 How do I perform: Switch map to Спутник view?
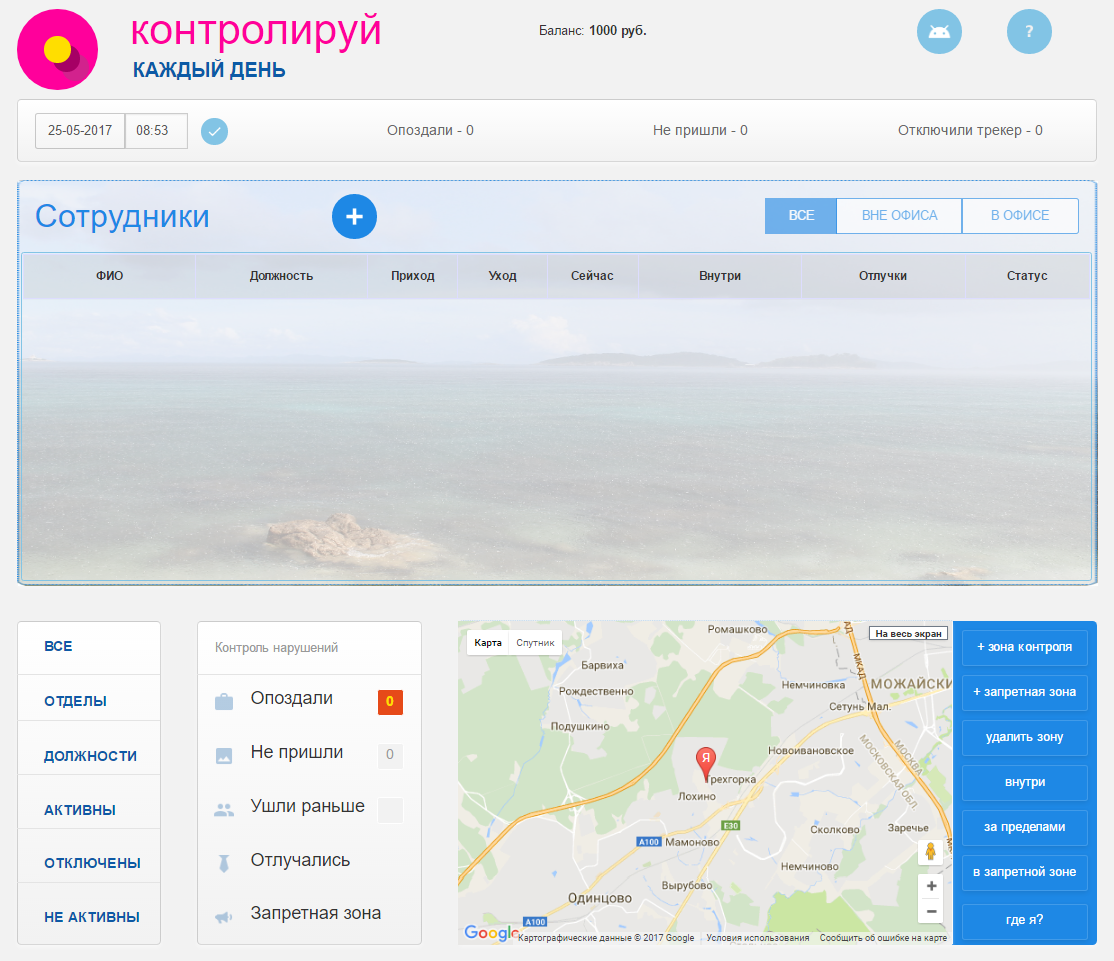(x=536, y=643)
